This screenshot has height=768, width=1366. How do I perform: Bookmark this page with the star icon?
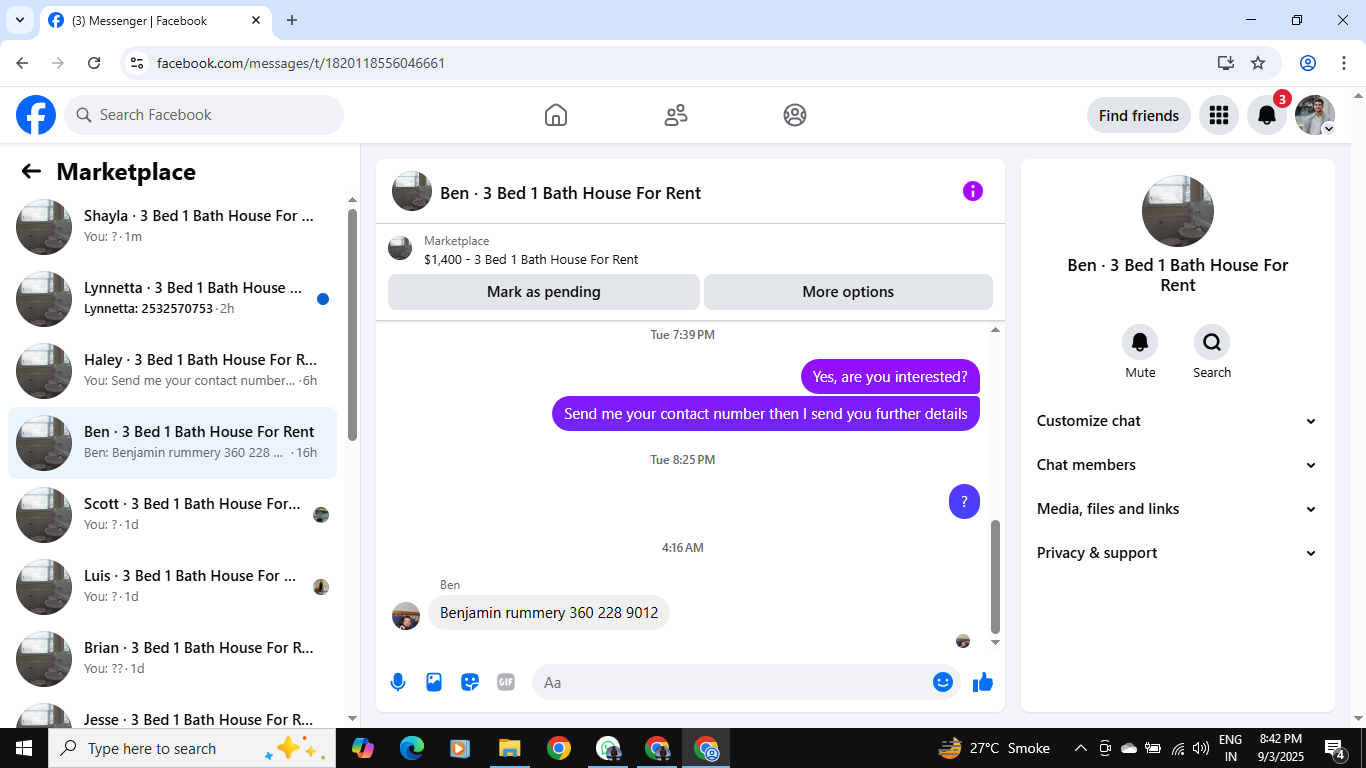(1258, 63)
